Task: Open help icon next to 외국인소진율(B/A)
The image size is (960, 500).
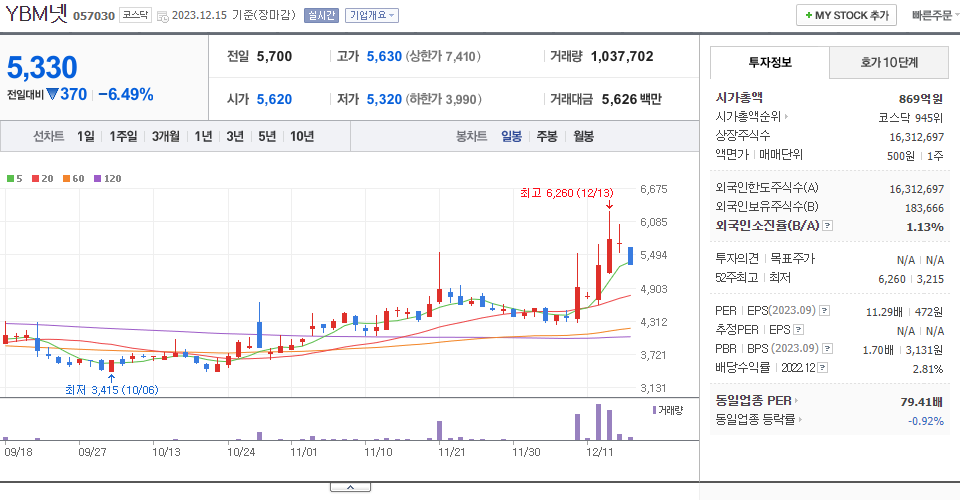Action: point(827,226)
